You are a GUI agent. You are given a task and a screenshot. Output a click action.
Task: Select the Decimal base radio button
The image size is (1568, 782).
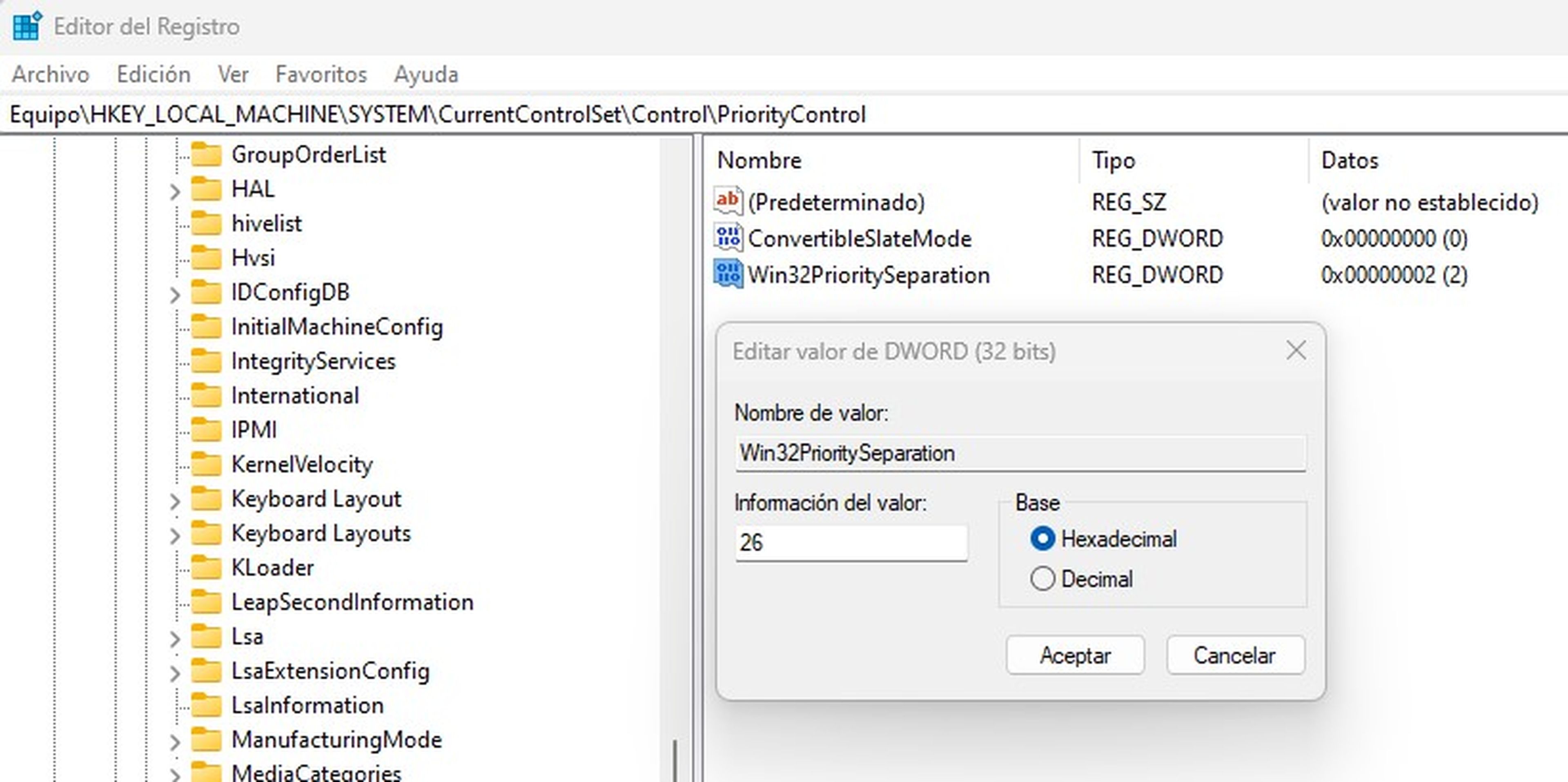(x=1042, y=578)
